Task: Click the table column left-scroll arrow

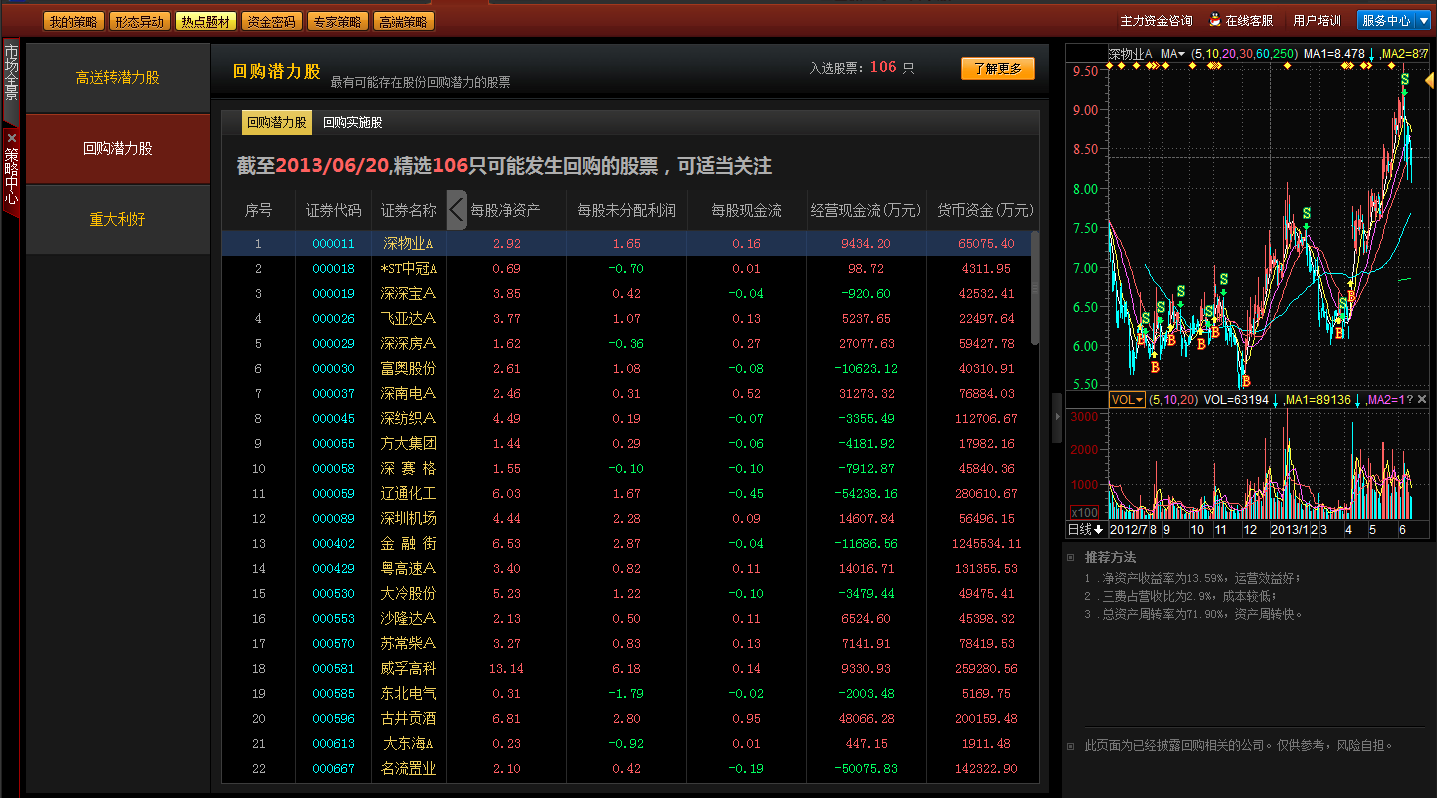Action: (x=457, y=210)
